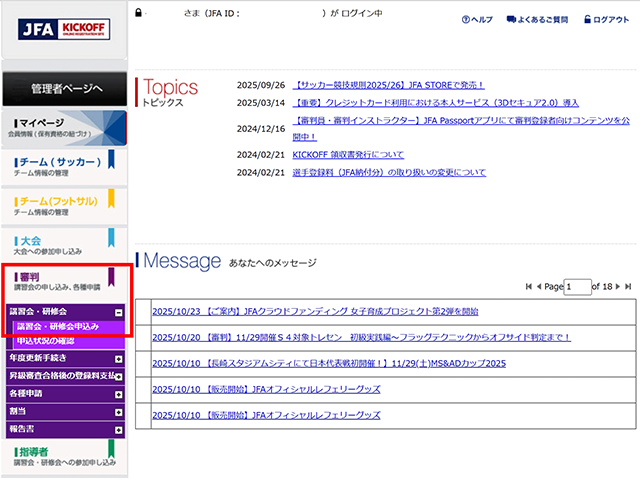
Task: Expand the 割当 menu section
Action: coord(119,410)
